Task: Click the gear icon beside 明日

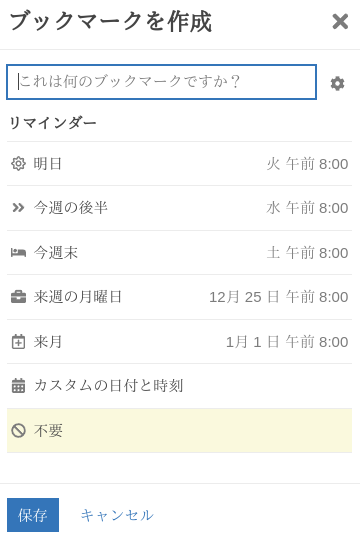Action: pyautogui.click(x=18, y=164)
